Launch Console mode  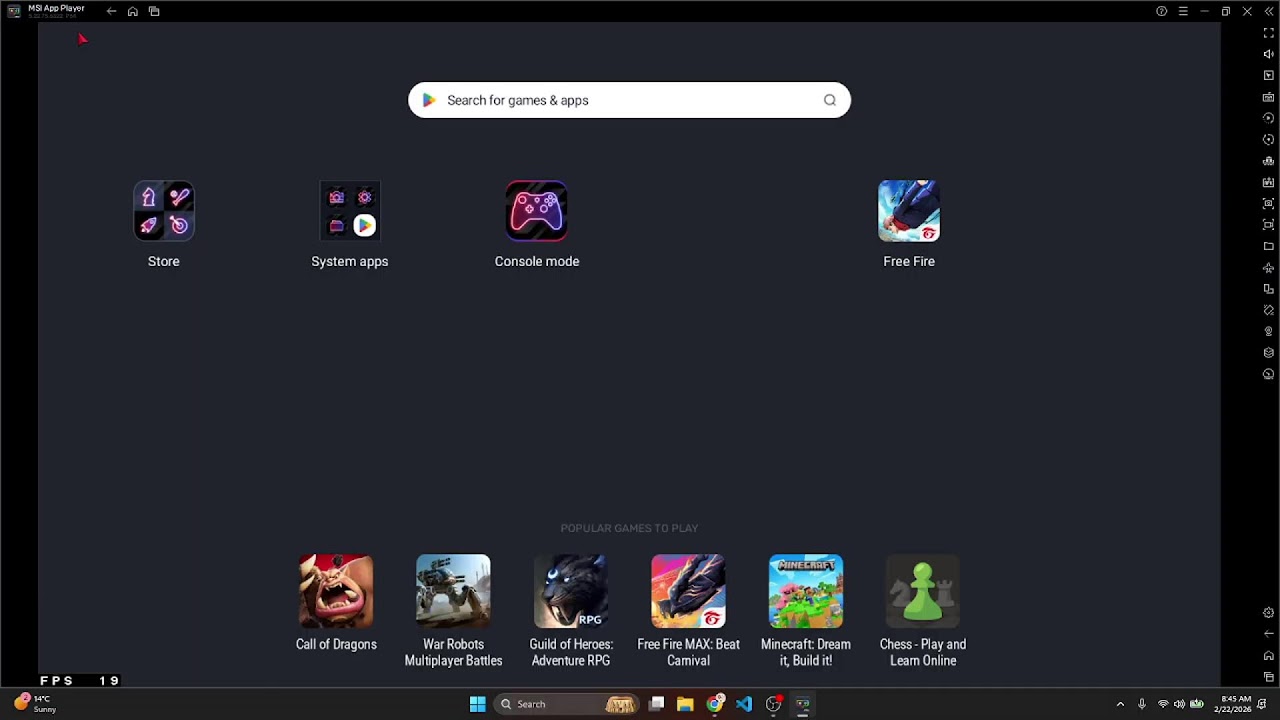click(537, 211)
